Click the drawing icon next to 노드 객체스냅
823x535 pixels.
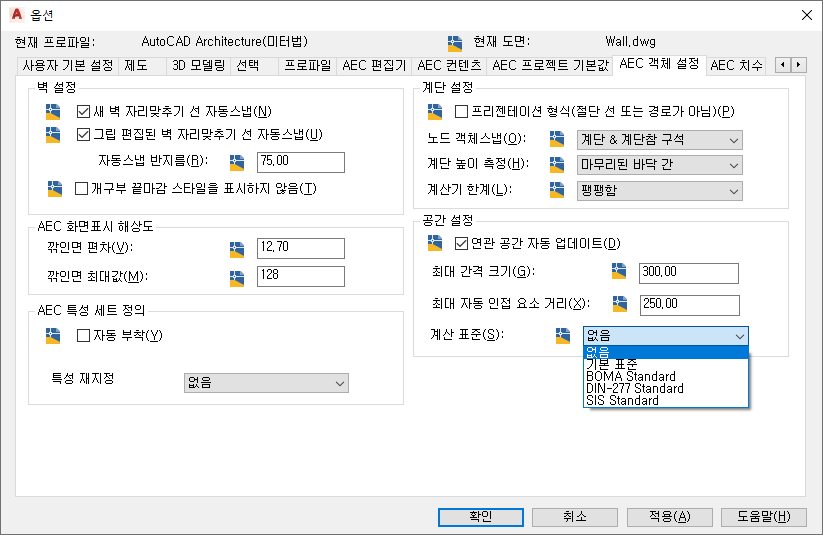[x=557, y=139]
